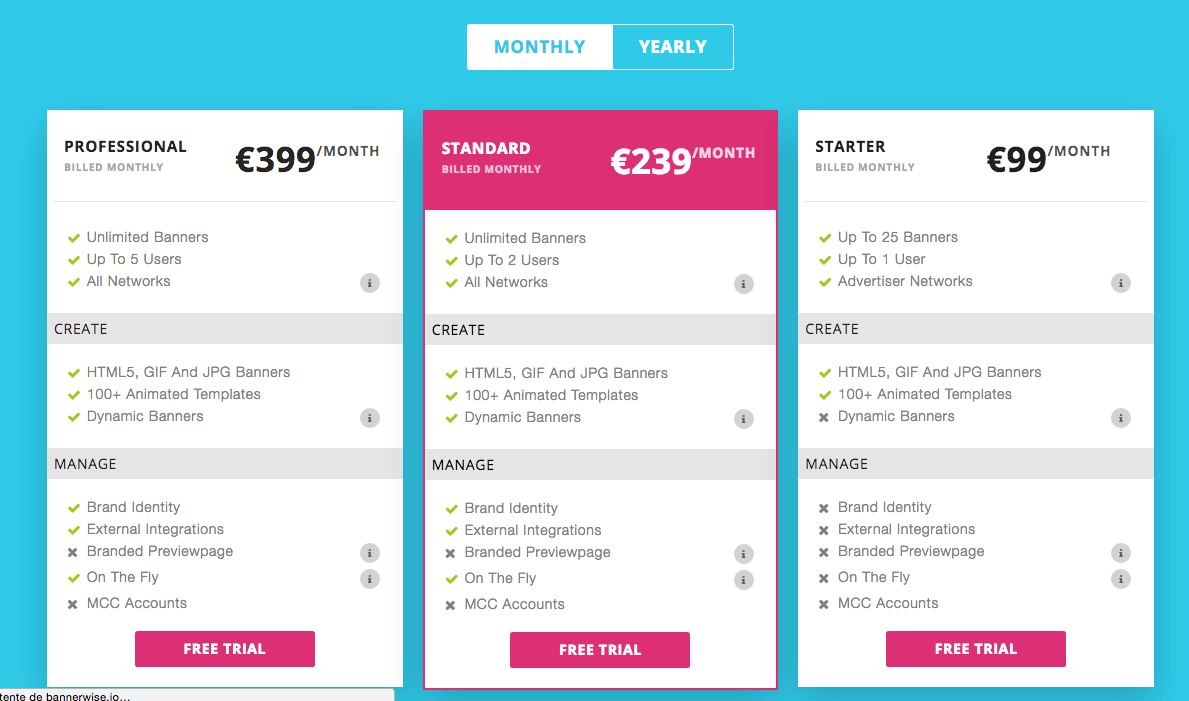Click info icon beside Dynamic Banners in Professional
Screen dimensions: 1189x701
[x=370, y=418]
